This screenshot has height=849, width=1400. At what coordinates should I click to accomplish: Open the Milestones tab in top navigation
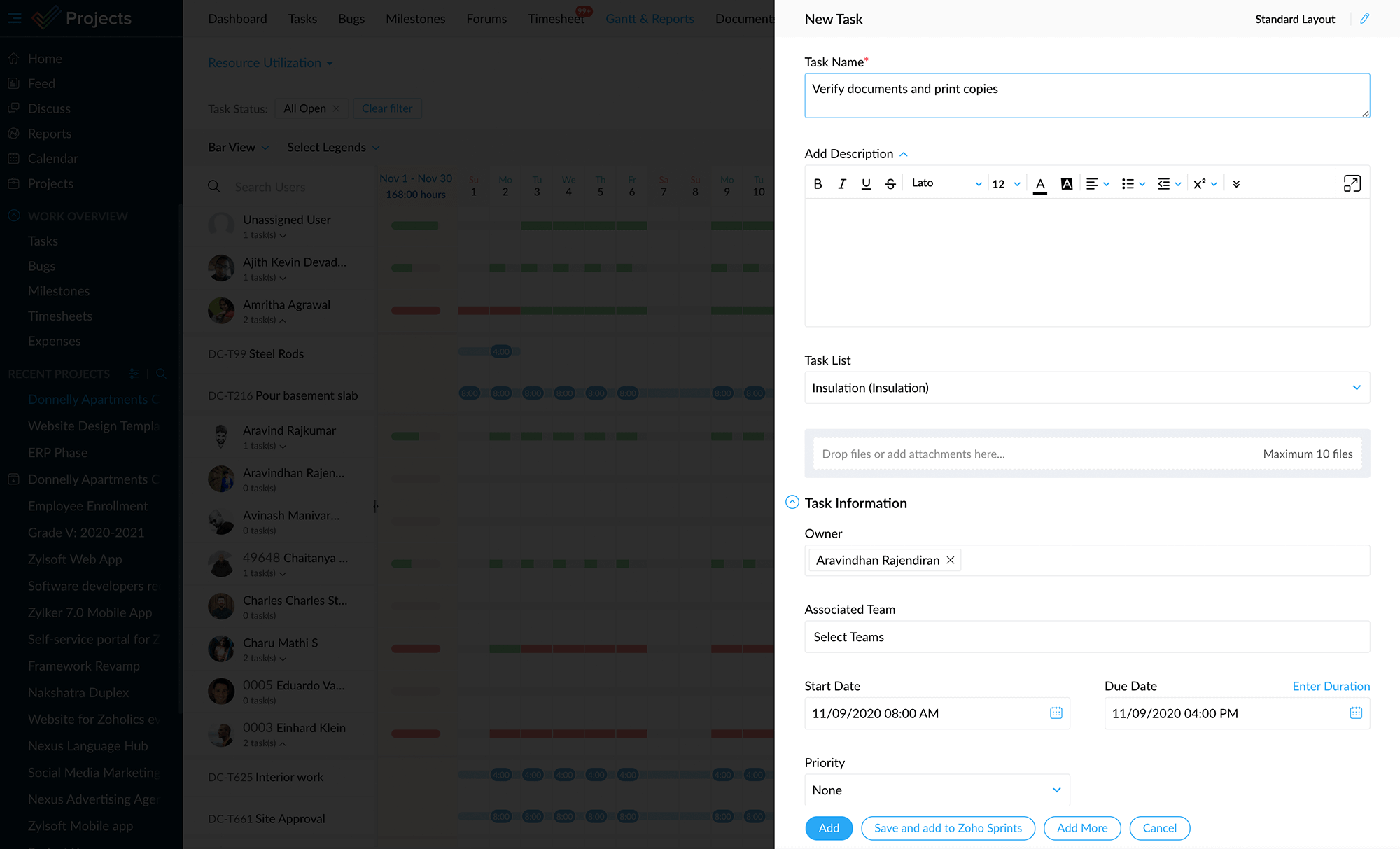[415, 19]
